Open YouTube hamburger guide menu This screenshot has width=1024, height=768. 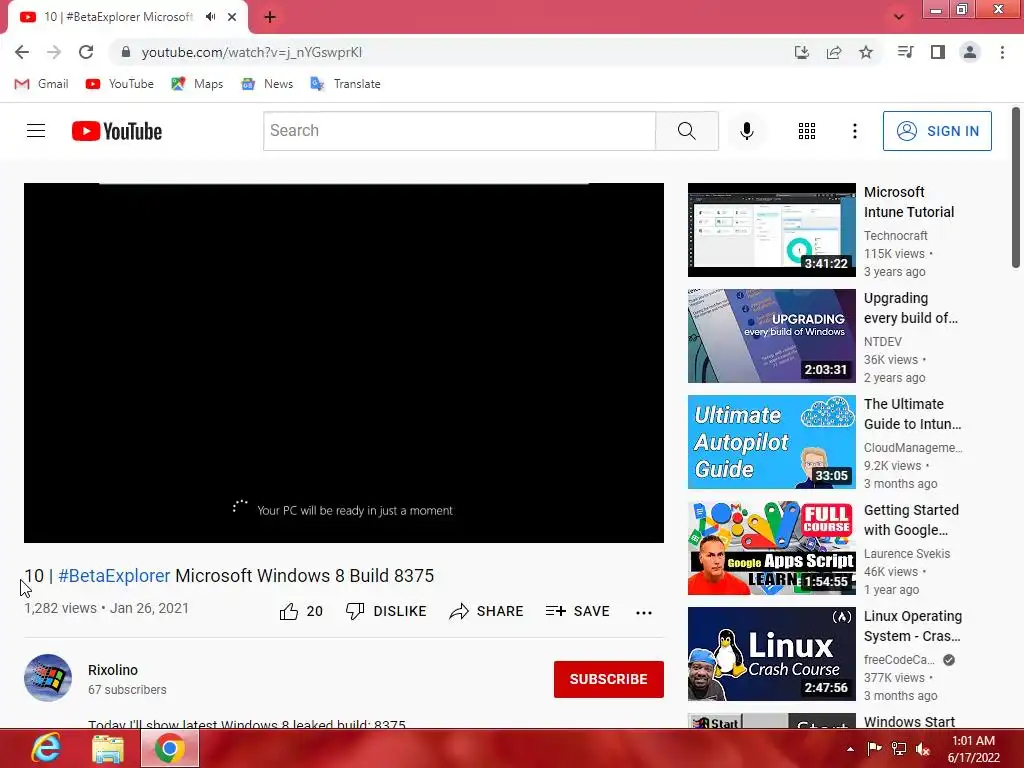point(36,131)
